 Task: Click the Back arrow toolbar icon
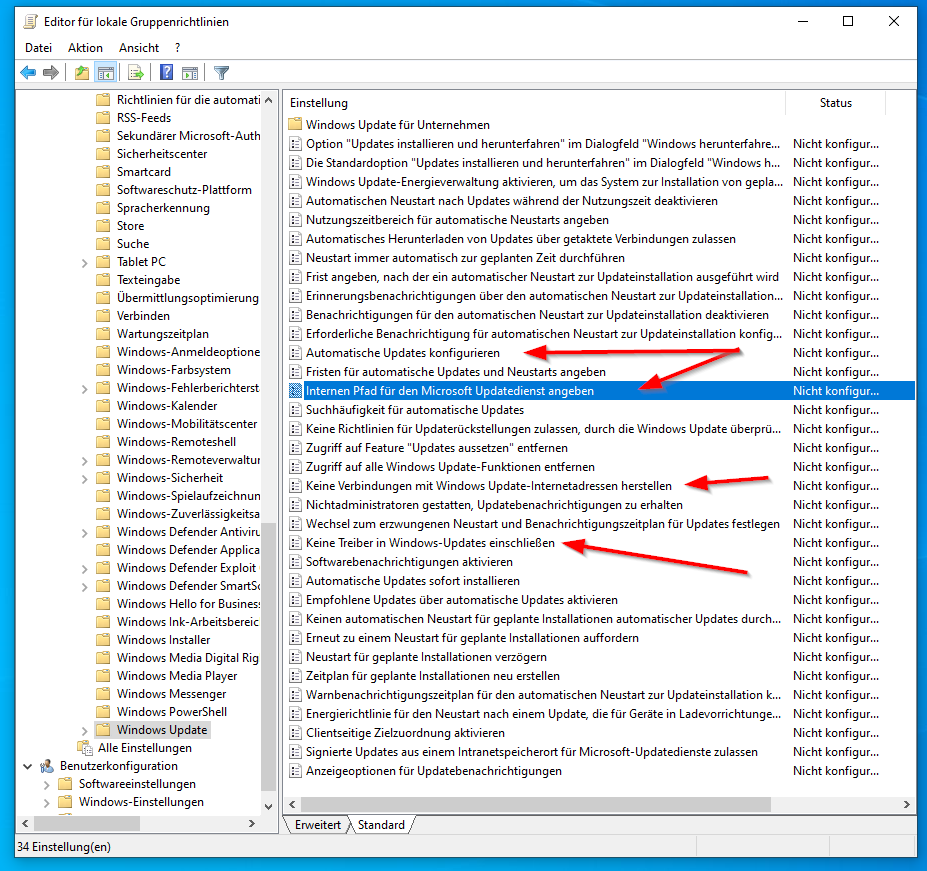point(28,73)
